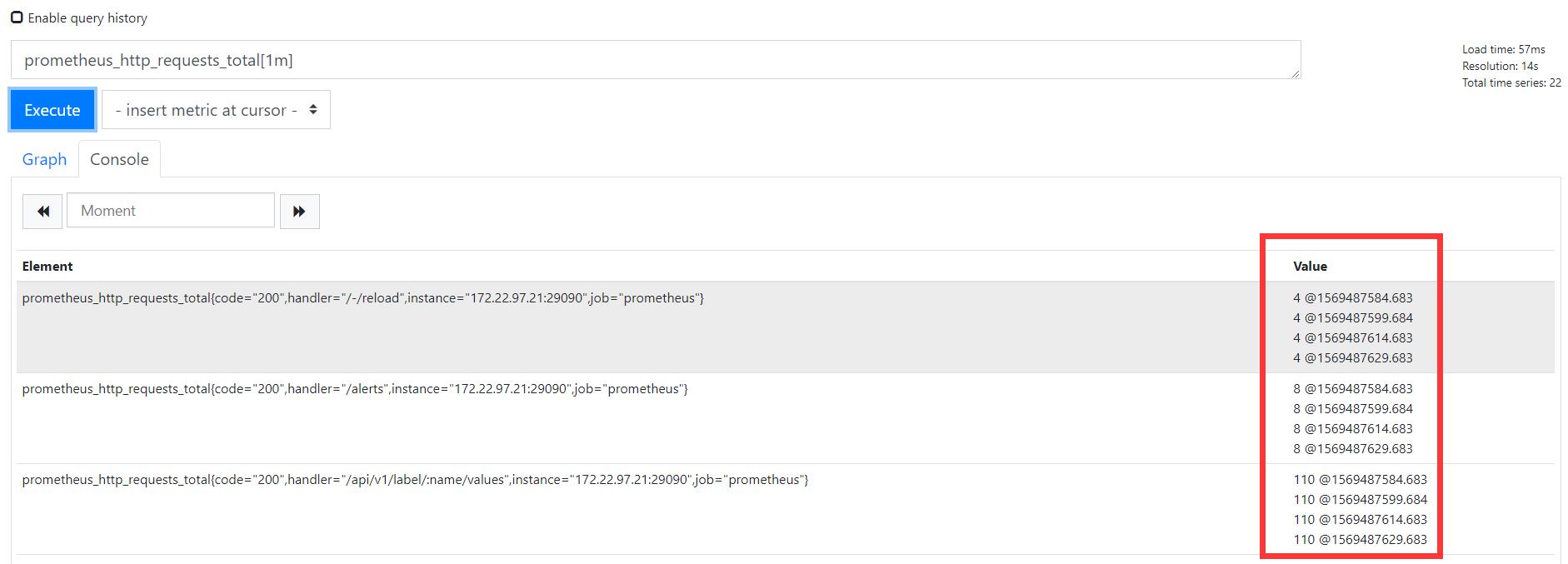Click the Resolution 14s stat

point(1500,67)
